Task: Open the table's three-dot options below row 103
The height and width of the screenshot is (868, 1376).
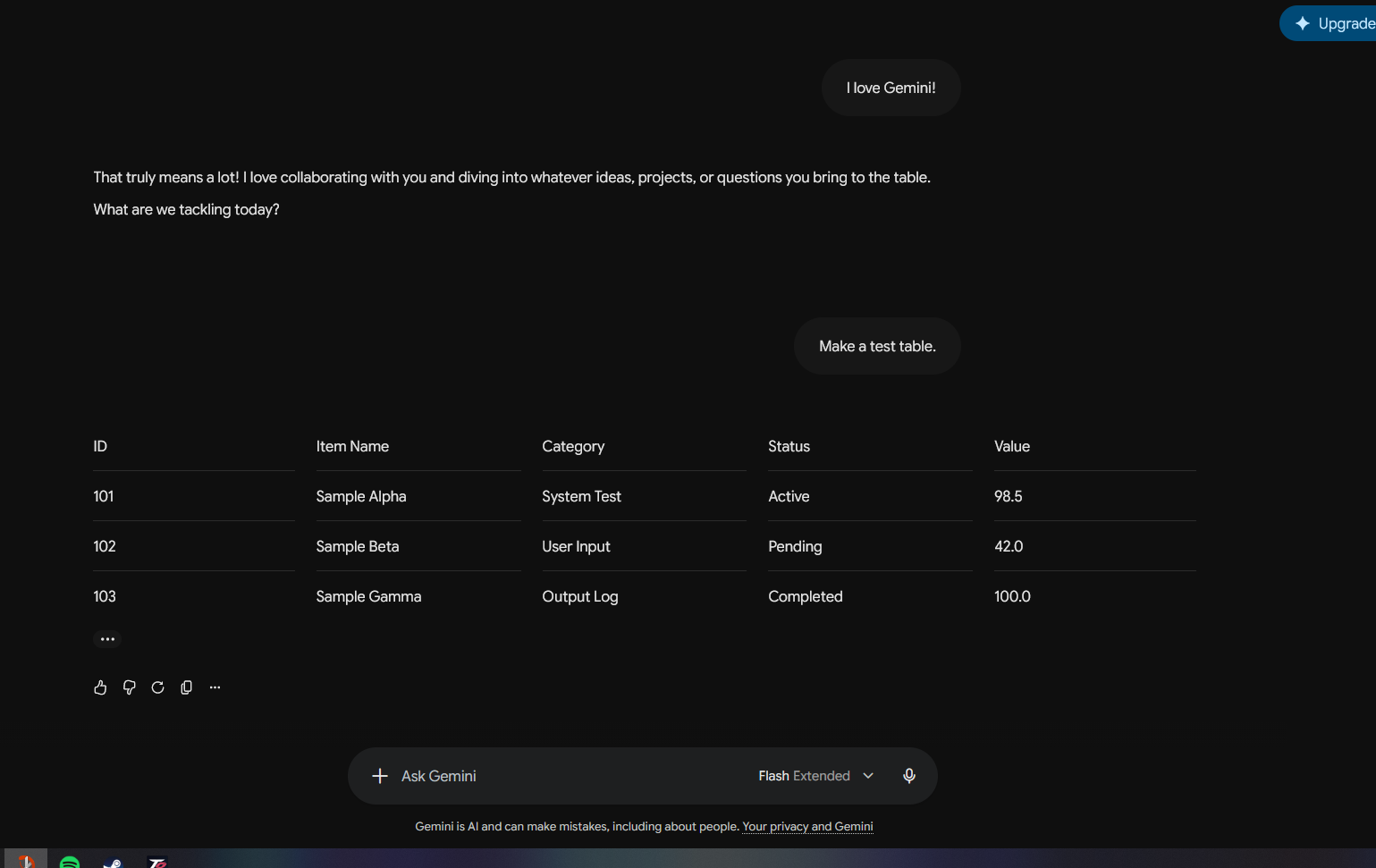Action: pyautogui.click(x=107, y=639)
